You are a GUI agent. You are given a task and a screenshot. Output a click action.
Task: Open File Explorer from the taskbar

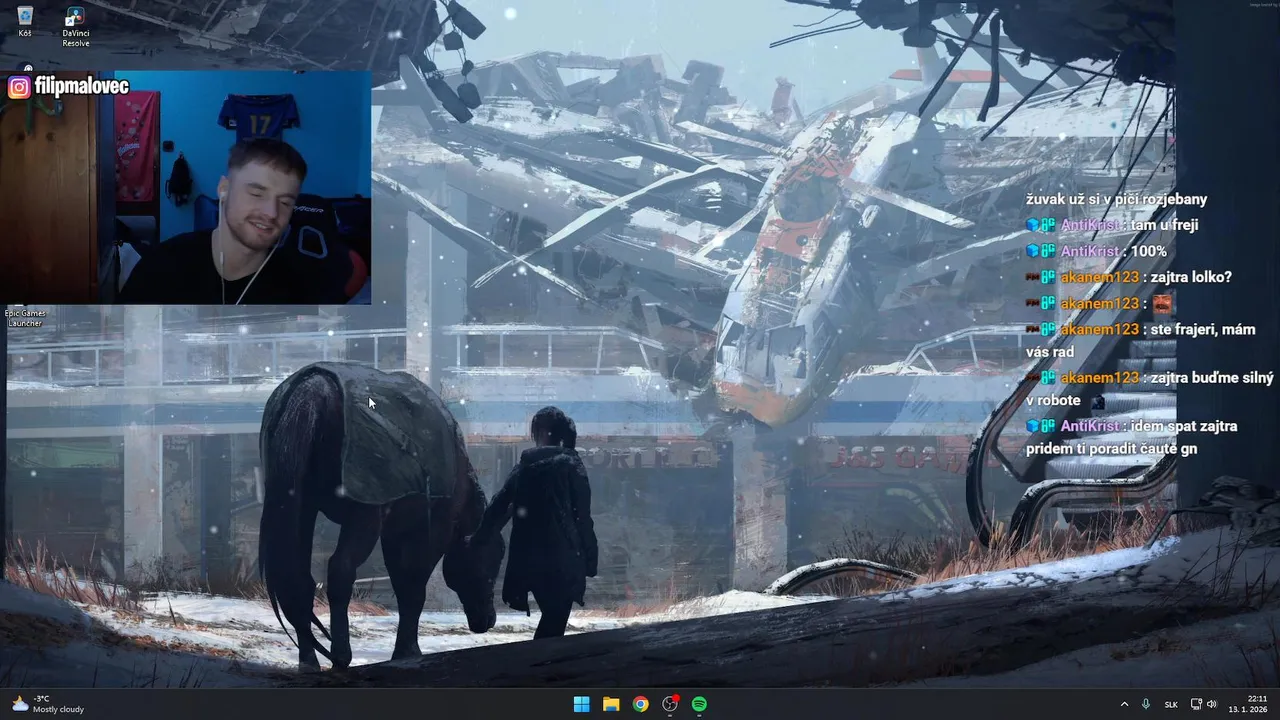[611, 704]
